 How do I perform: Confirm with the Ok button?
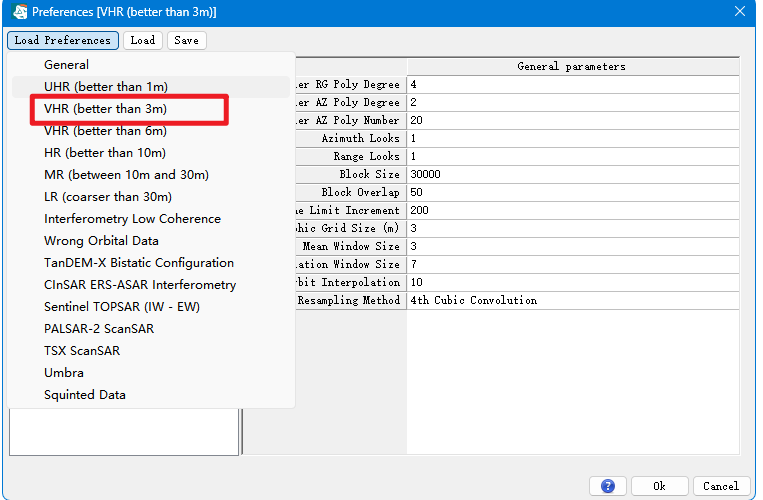point(659,485)
